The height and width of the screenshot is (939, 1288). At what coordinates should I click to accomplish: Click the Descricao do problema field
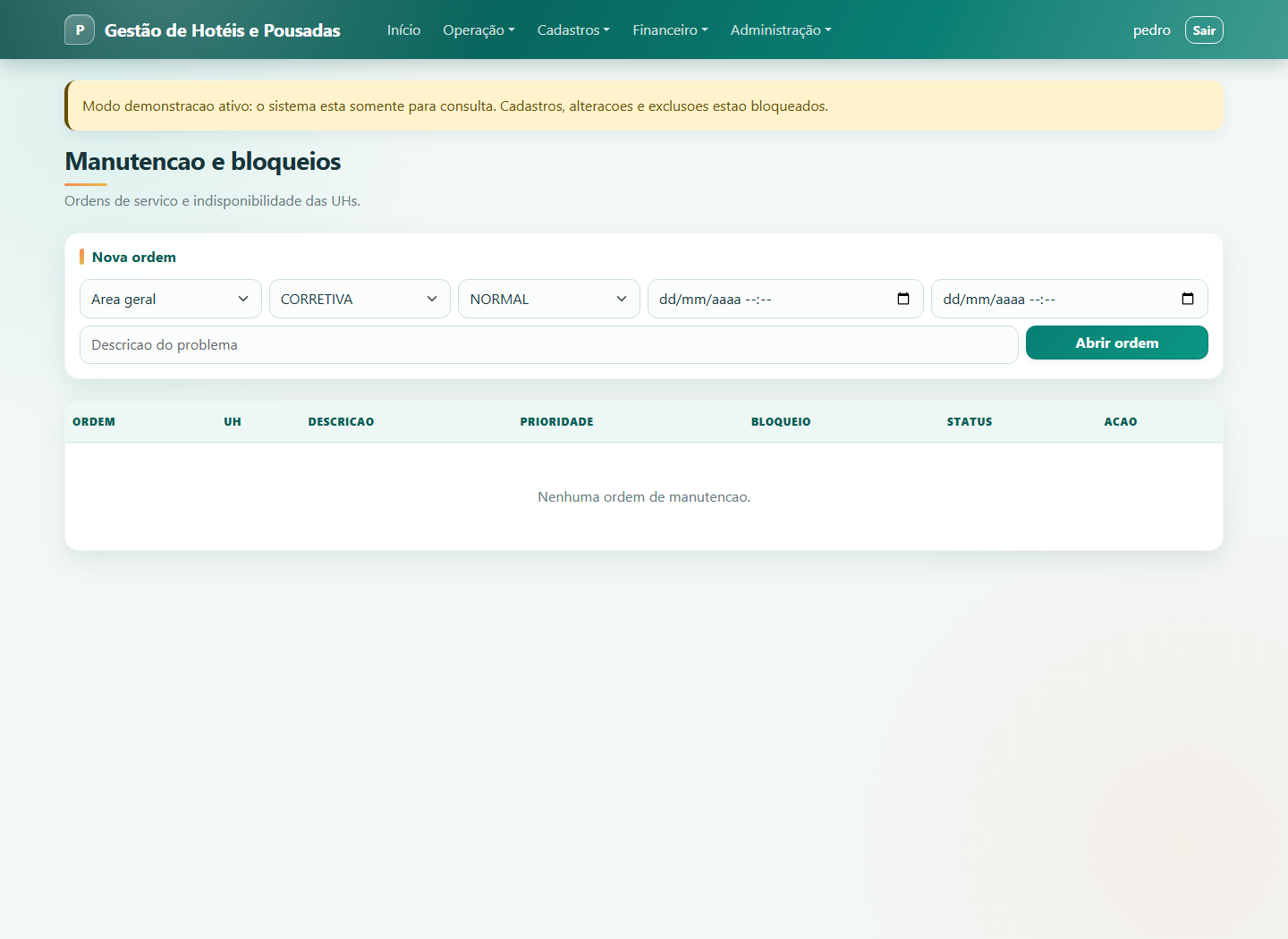click(549, 344)
